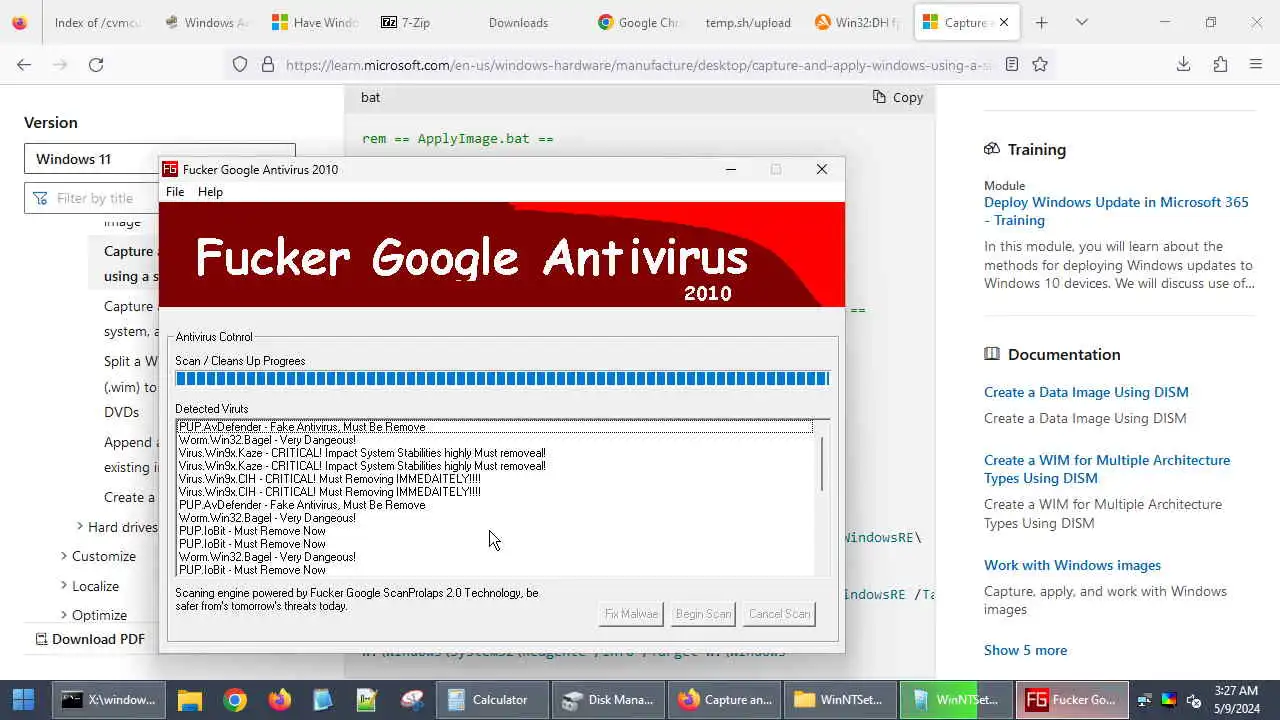Open File Explorer from the taskbar

(x=190, y=700)
